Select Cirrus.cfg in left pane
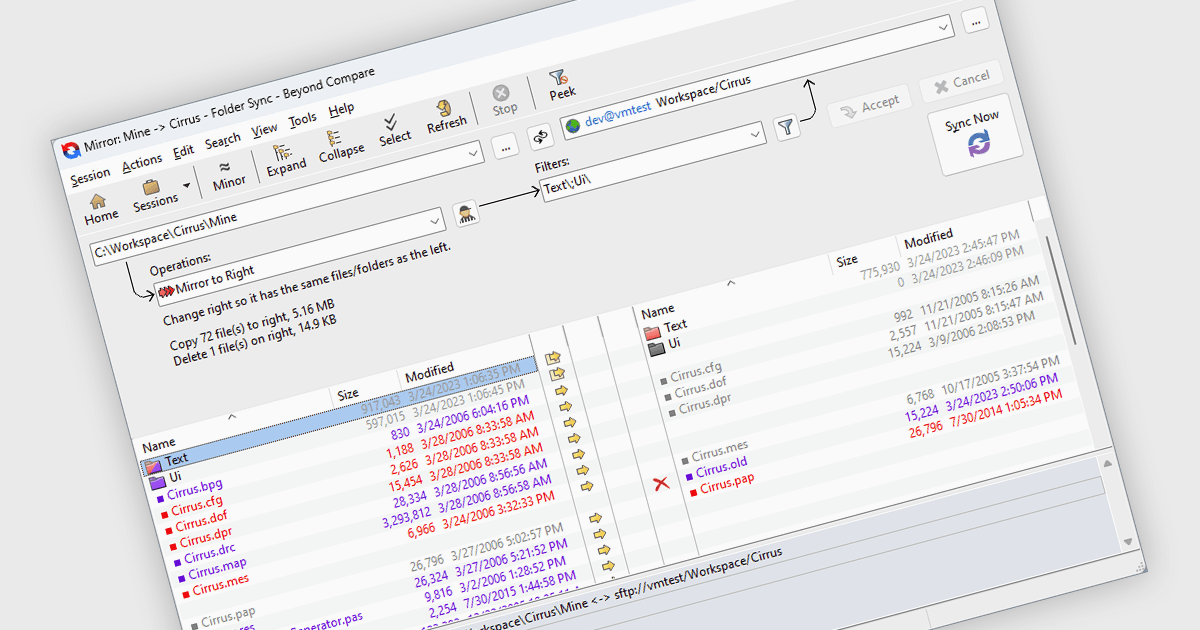Image resolution: width=1200 pixels, height=630 pixels. 197,506
